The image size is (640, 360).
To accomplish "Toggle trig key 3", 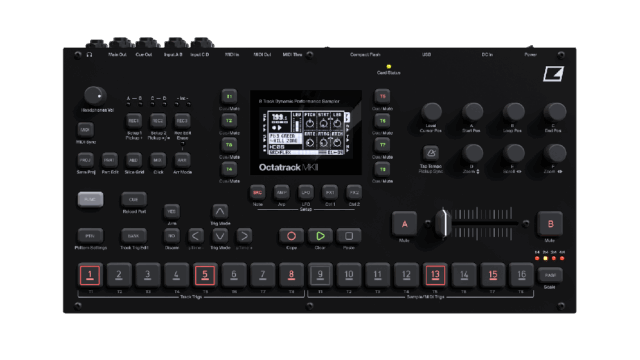I will click(x=148, y=275).
